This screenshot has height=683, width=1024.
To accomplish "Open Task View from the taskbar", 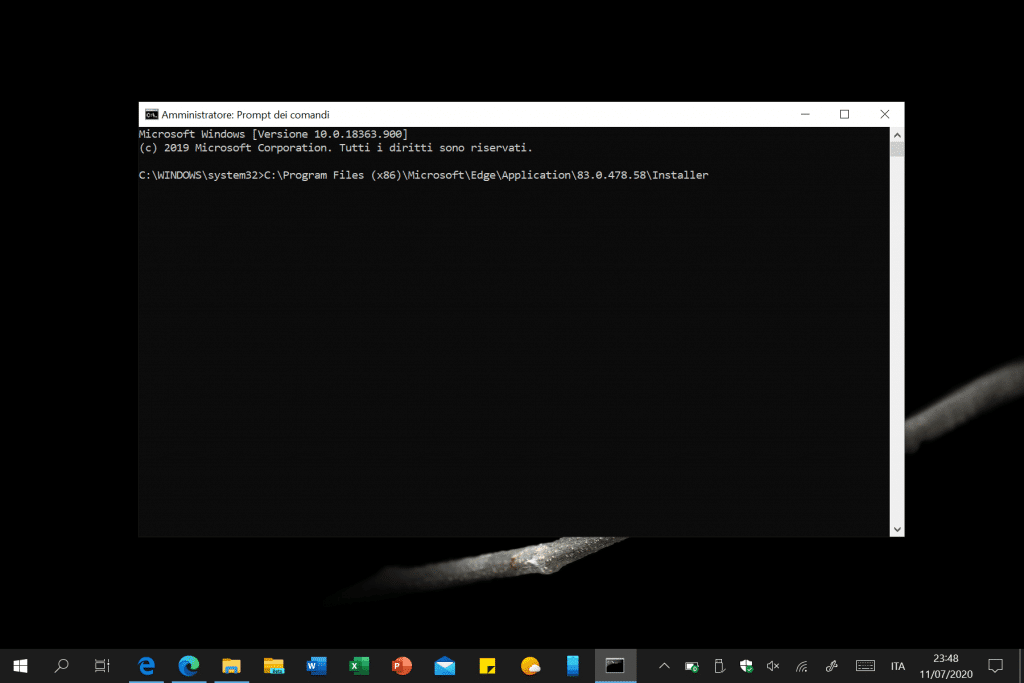I will 102,665.
